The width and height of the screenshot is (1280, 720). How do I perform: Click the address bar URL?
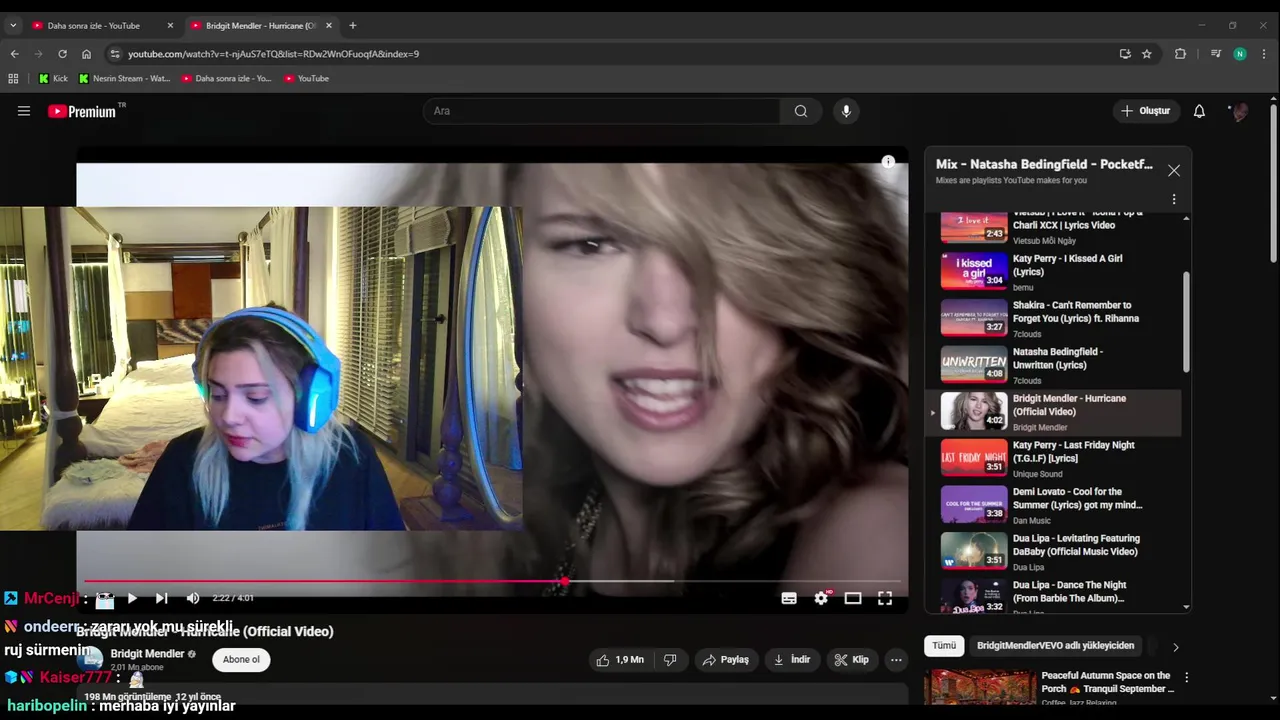pos(273,54)
